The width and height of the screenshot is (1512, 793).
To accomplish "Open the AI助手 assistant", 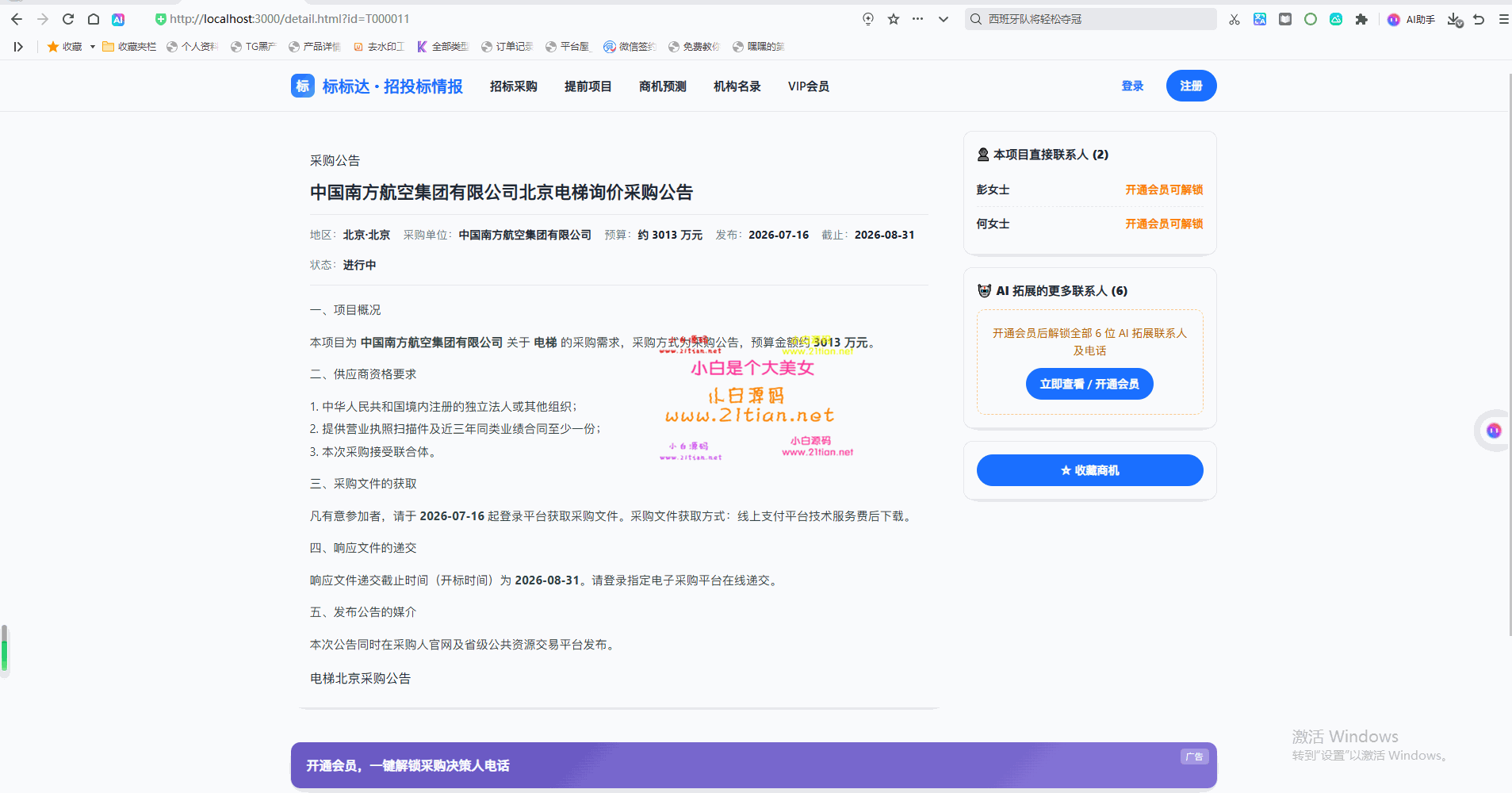I will pyautogui.click(x=1411, y=19).
